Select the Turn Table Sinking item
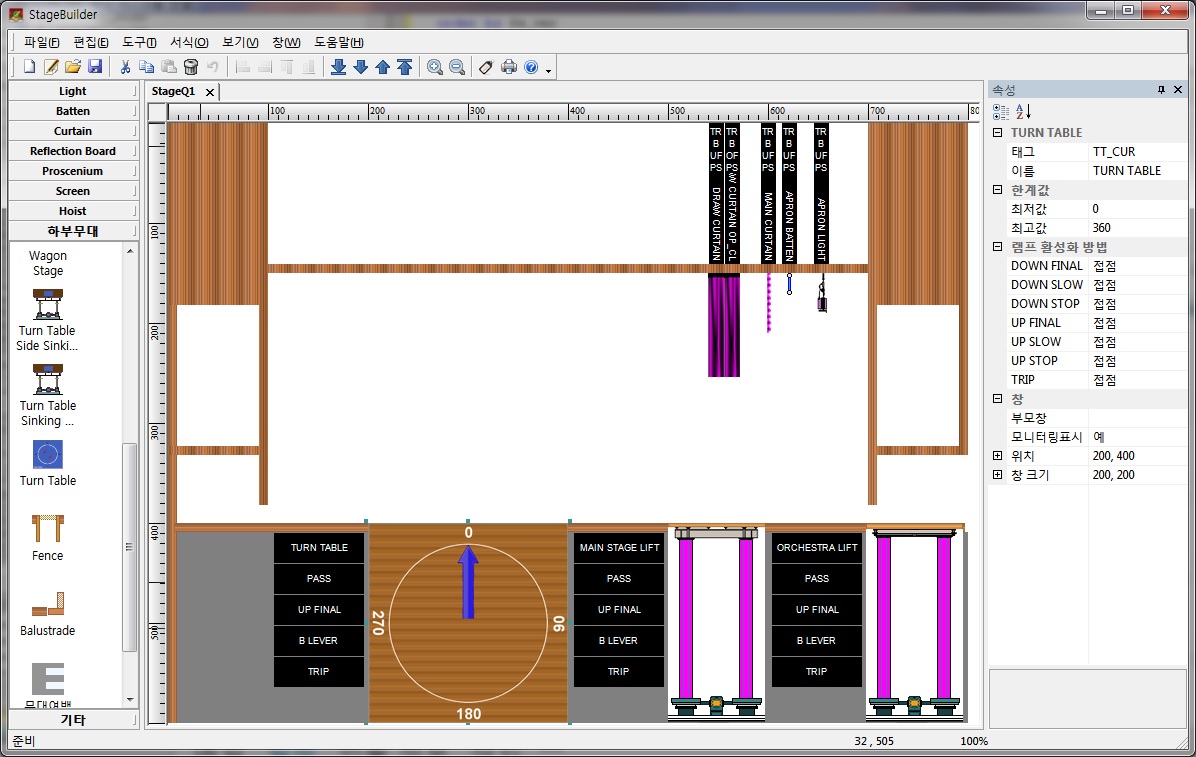The height and width of the screenshot is (757, 1196). (x=47, y=395)
